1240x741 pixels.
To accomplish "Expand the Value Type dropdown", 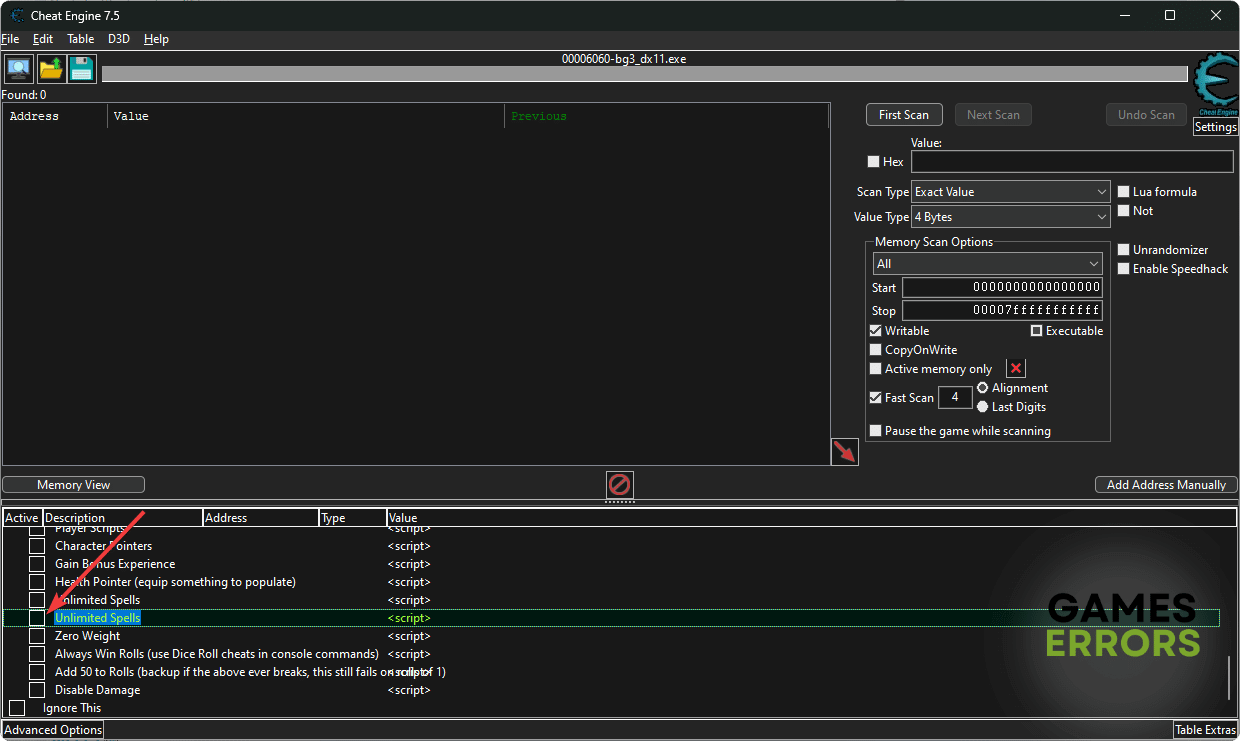I will 1011,217.
